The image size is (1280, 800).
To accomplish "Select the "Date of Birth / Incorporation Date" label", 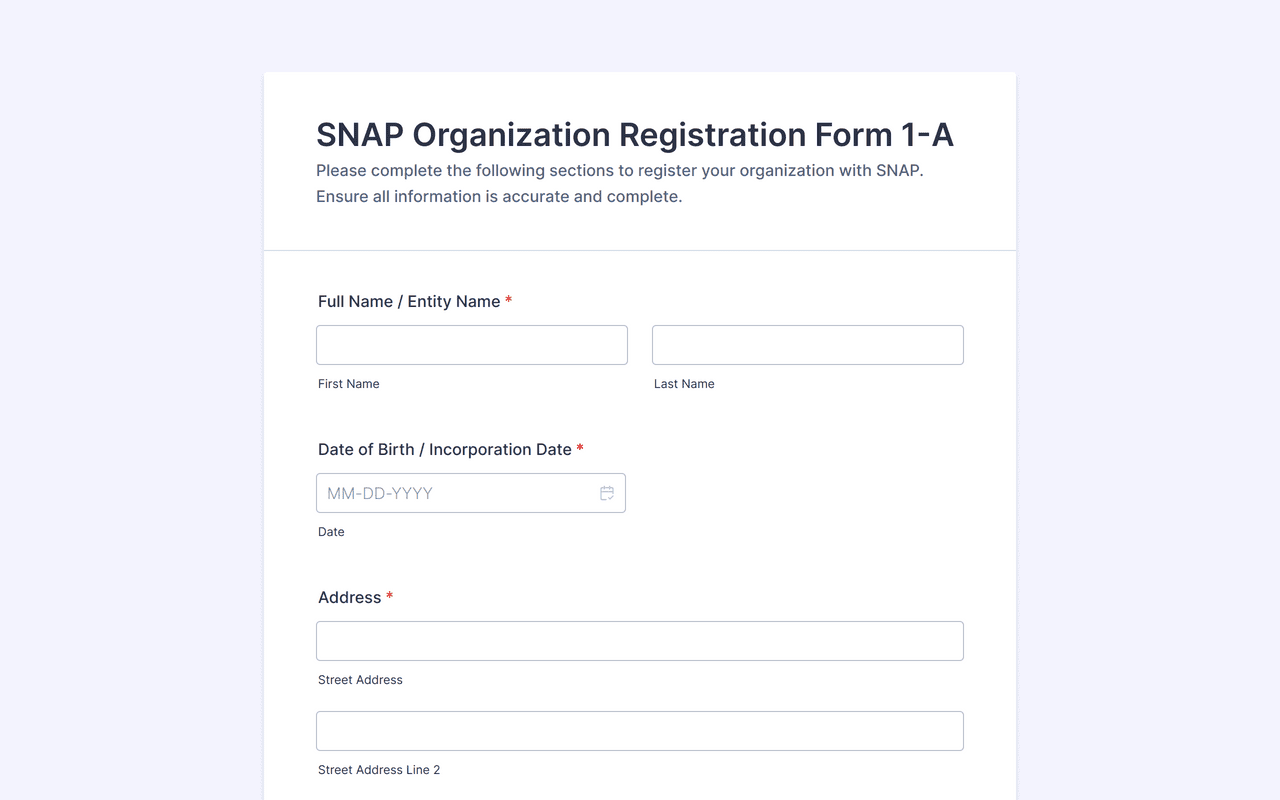I will coord(445,449).
